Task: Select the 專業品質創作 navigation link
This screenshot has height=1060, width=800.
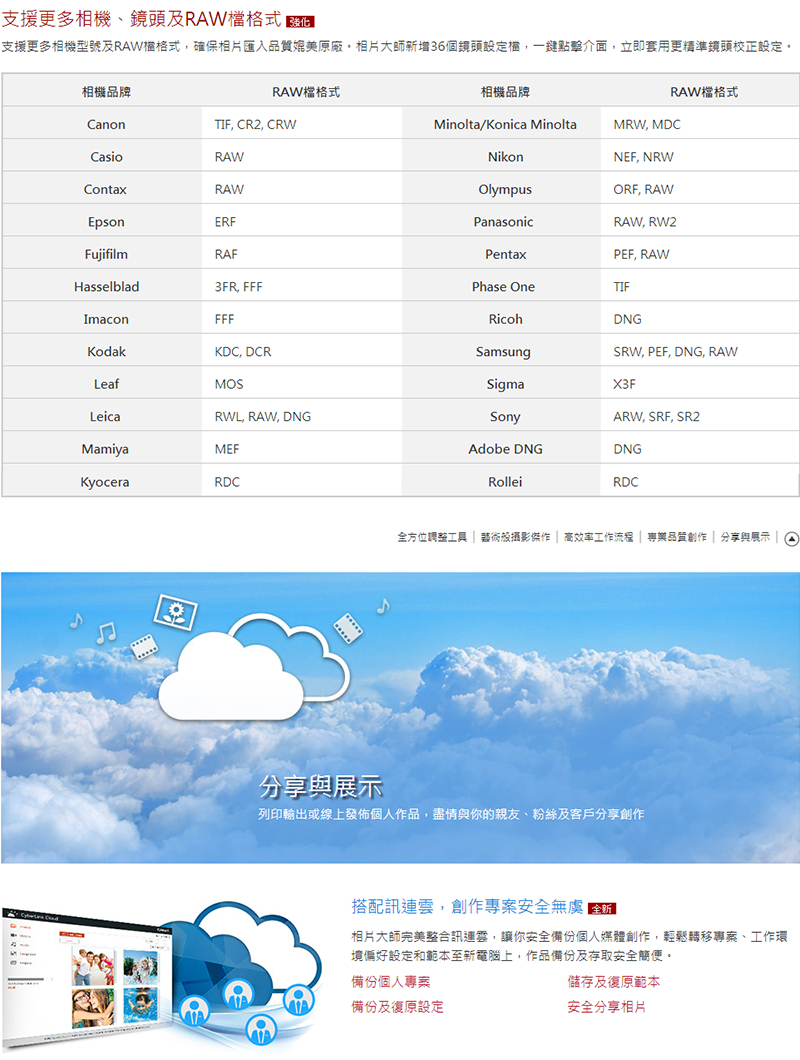Action: (677, 537)
